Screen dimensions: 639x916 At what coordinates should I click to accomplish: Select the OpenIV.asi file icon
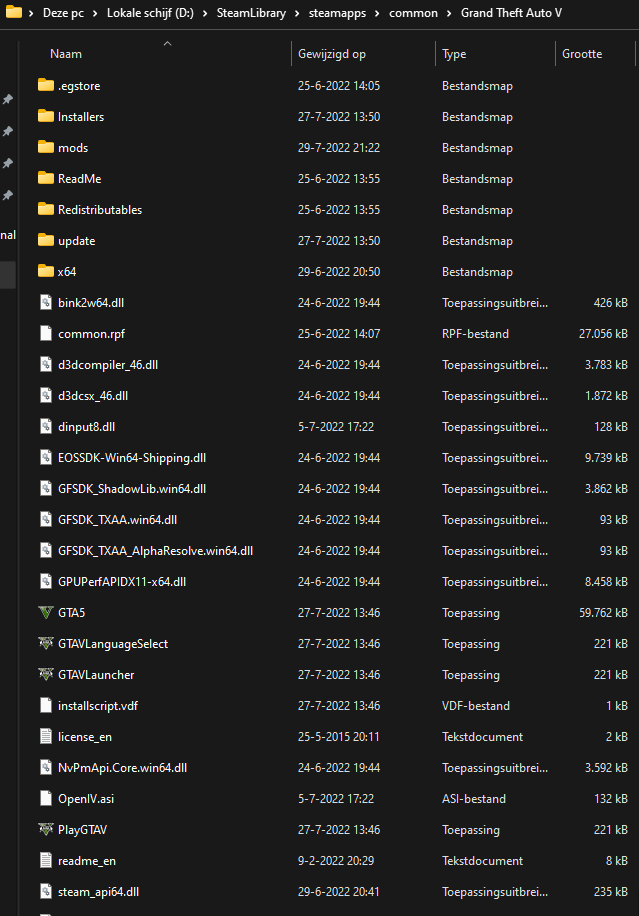click(x=46, y=798)
